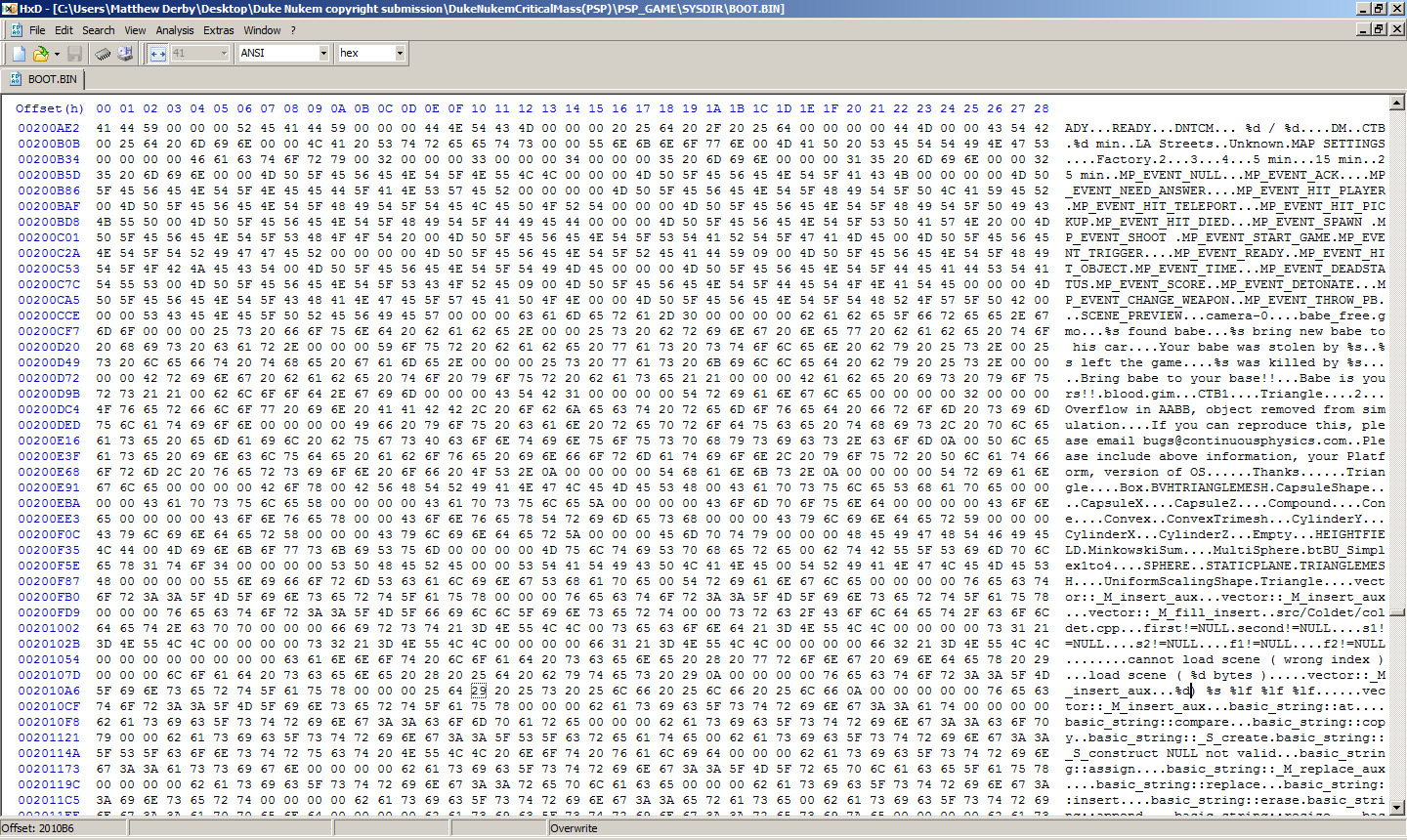This screenshot has height=840, width=1407.
Task: Click Overwrite mode in the status bar
Action: click(574, 828)
